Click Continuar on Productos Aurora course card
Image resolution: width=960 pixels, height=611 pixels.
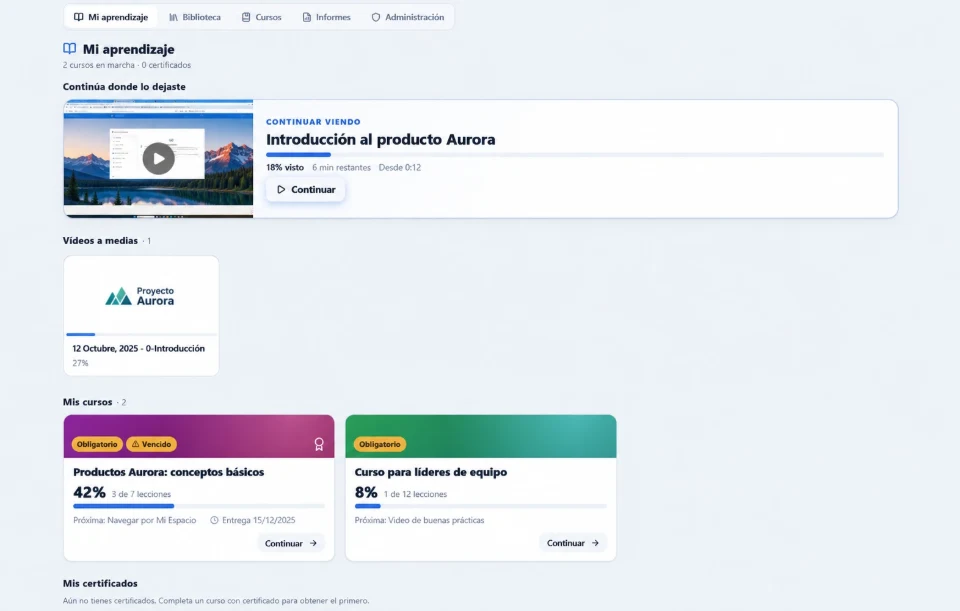(291, 543)
